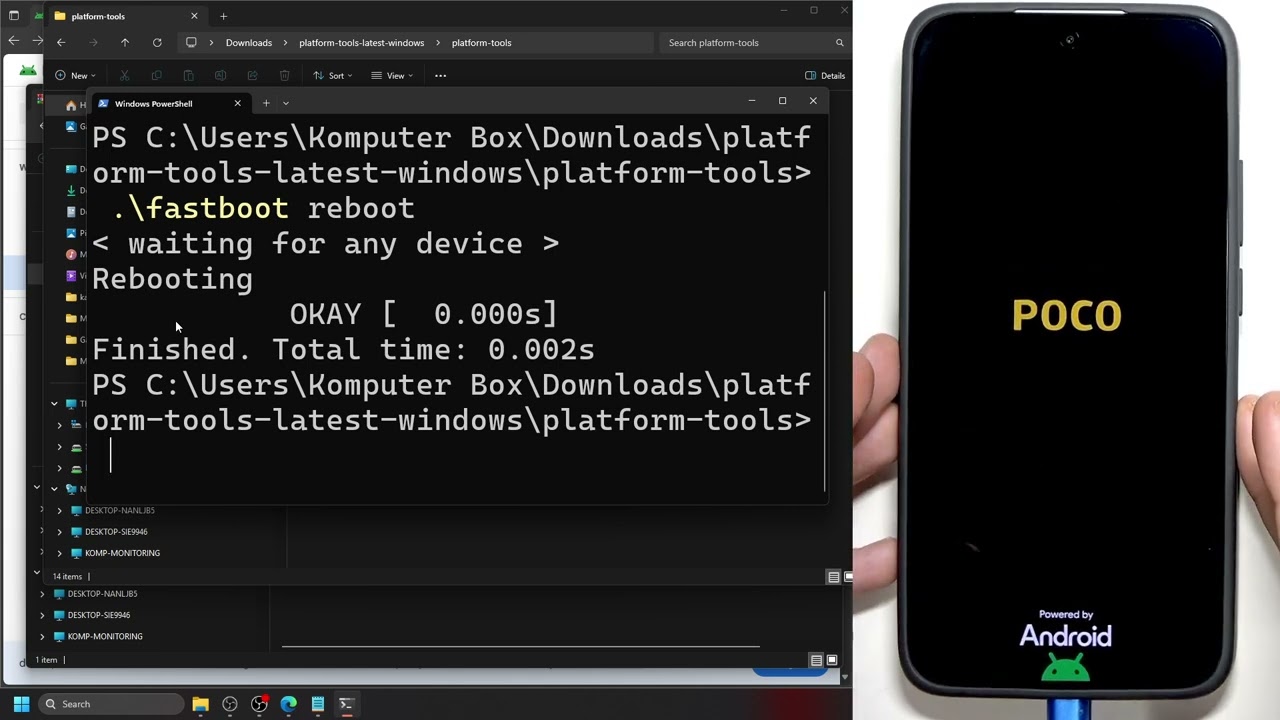Click the platform-tools breadcrumb

481,43
